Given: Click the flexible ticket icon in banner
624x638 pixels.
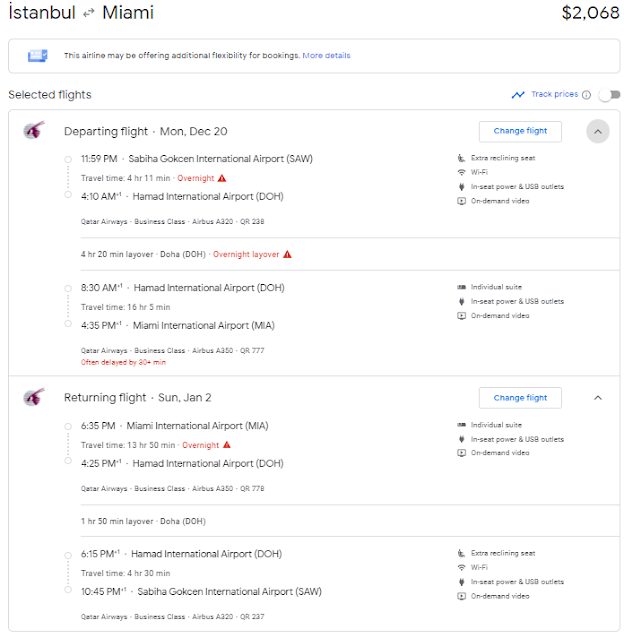Looking at the screenshot, I should 37,55.
